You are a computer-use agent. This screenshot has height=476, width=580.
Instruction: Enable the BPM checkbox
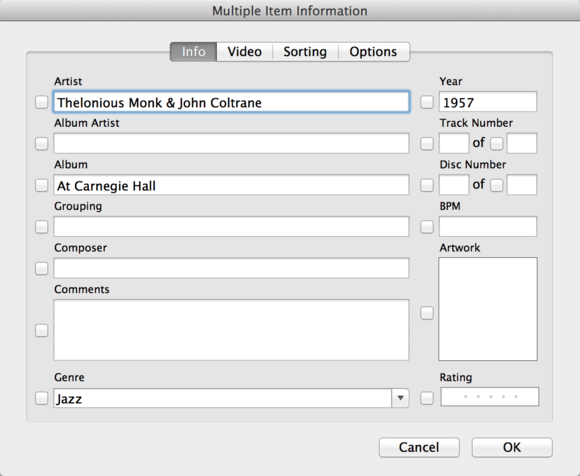tap(427, 227)
